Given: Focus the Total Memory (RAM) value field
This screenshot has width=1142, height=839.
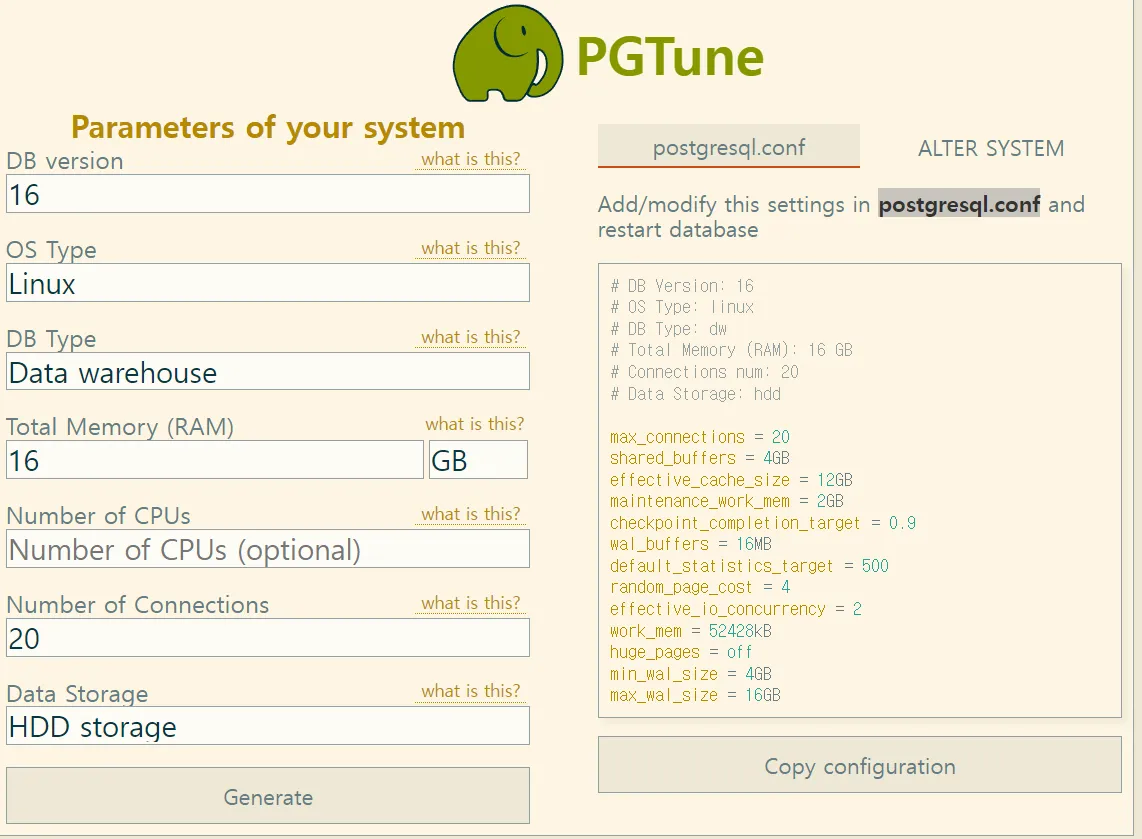Looking at the screenshot, I should (215, 460).
